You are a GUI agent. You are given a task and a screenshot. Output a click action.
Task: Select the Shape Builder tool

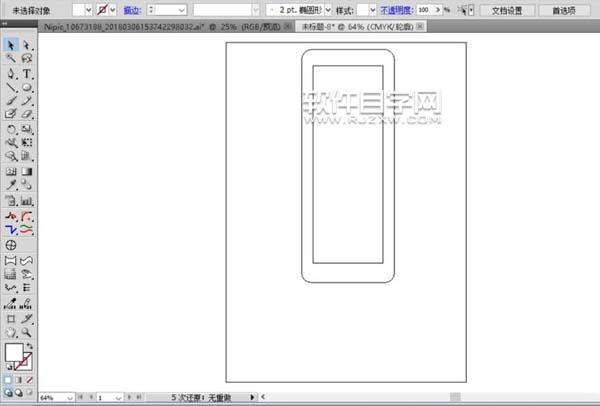click(11, 156)
